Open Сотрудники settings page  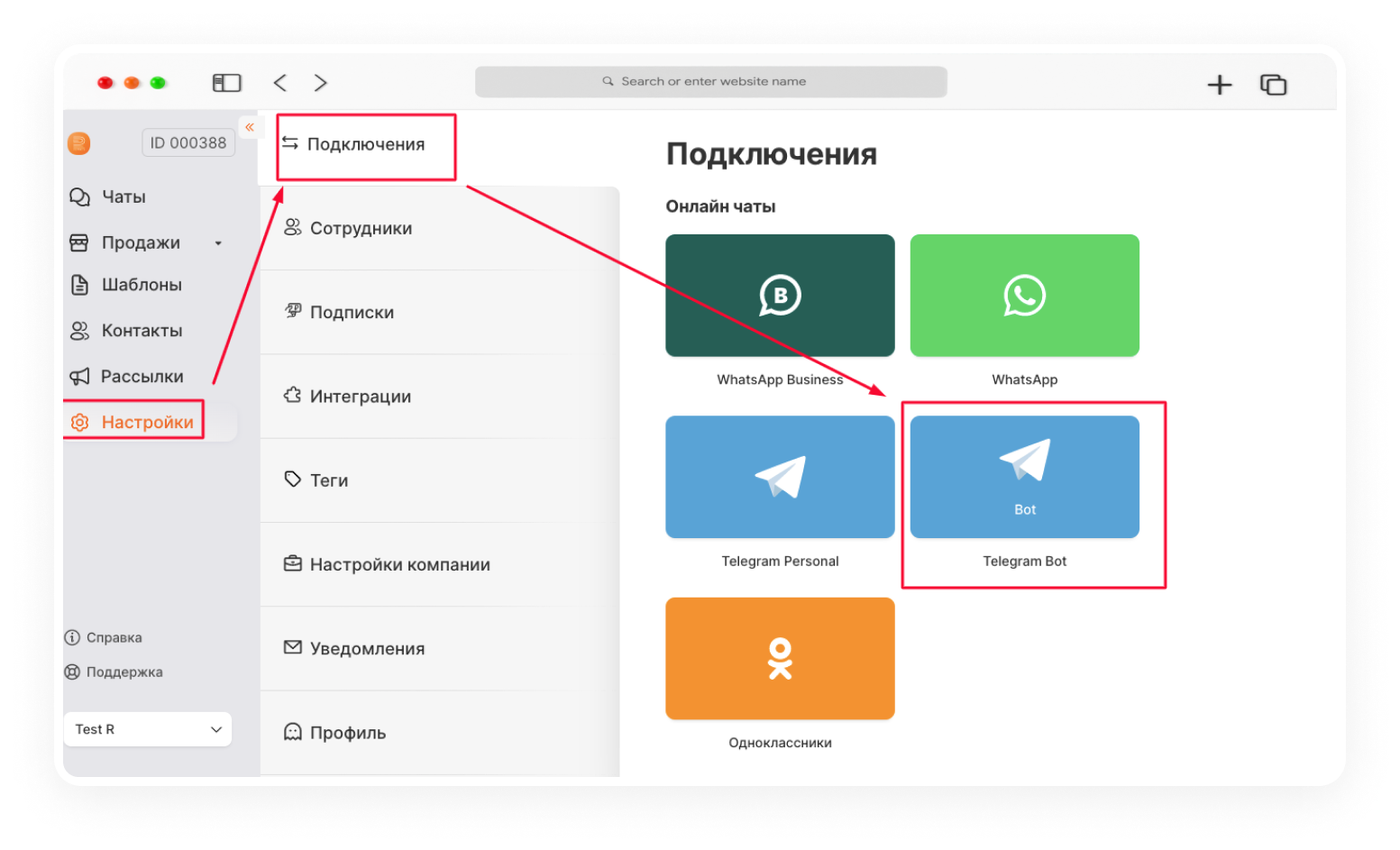(361, 228)
